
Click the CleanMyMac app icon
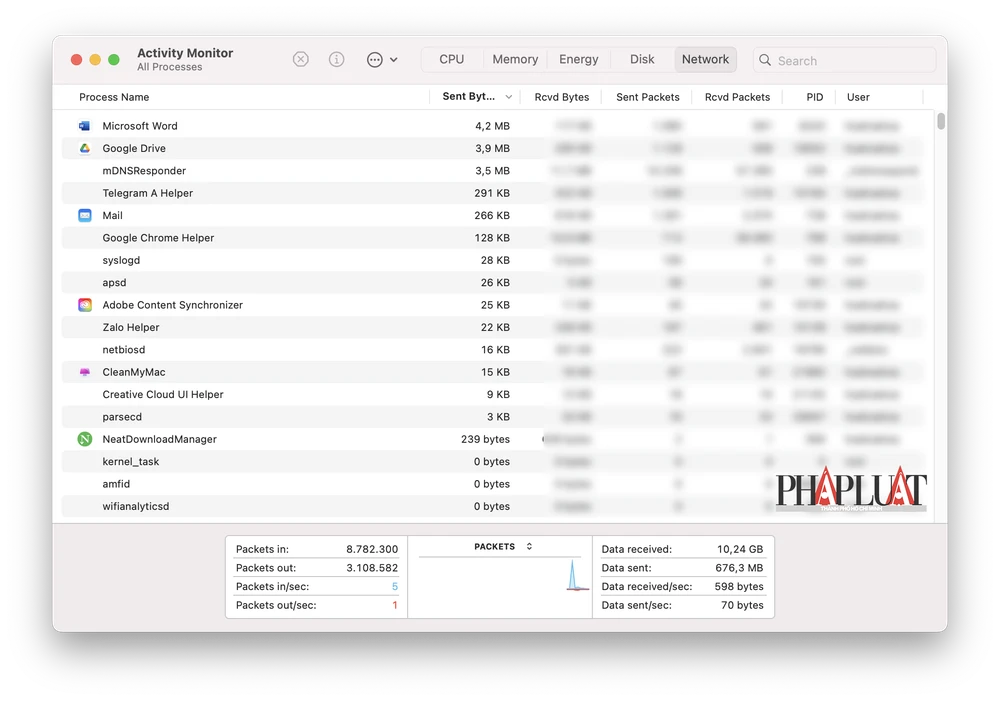pyautogui.click(x=85, y=372)
